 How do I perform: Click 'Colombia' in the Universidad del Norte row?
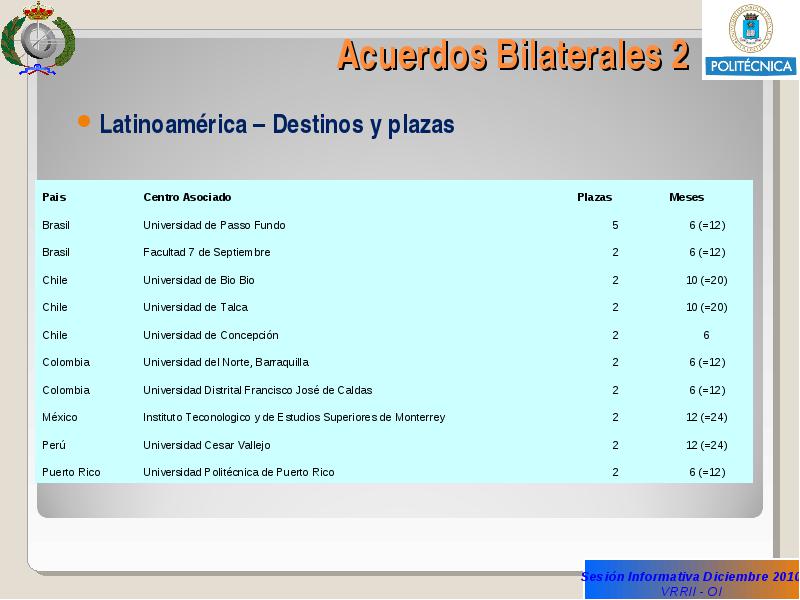tap(66, 362)
